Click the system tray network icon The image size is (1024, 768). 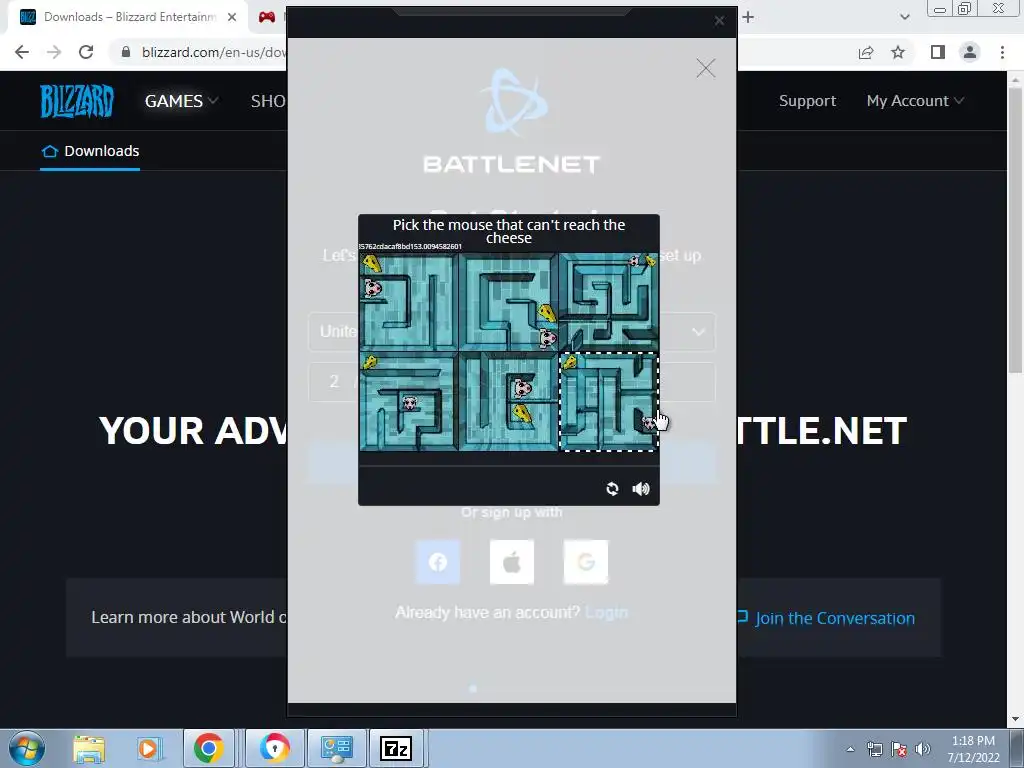(874, 749)
